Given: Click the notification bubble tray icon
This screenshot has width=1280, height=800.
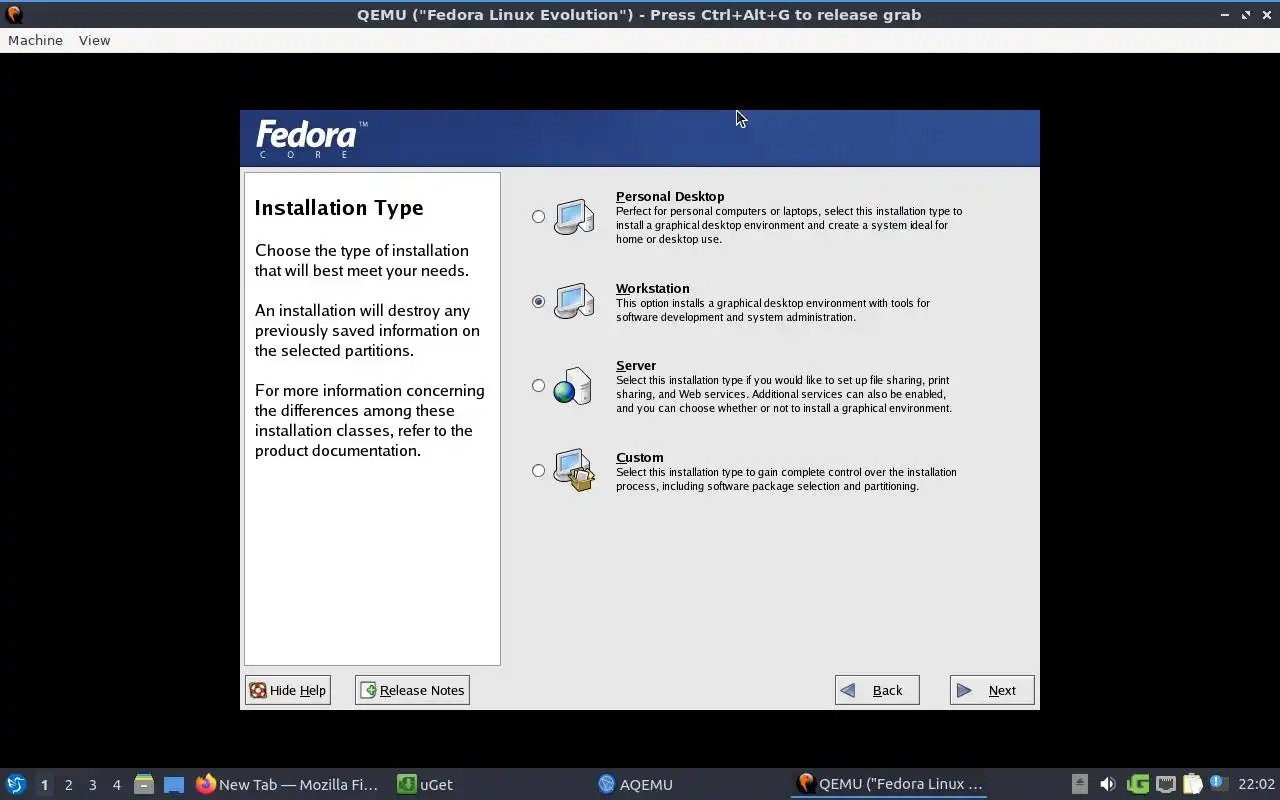Looking at the screenshot, I should click(1218, 783).
